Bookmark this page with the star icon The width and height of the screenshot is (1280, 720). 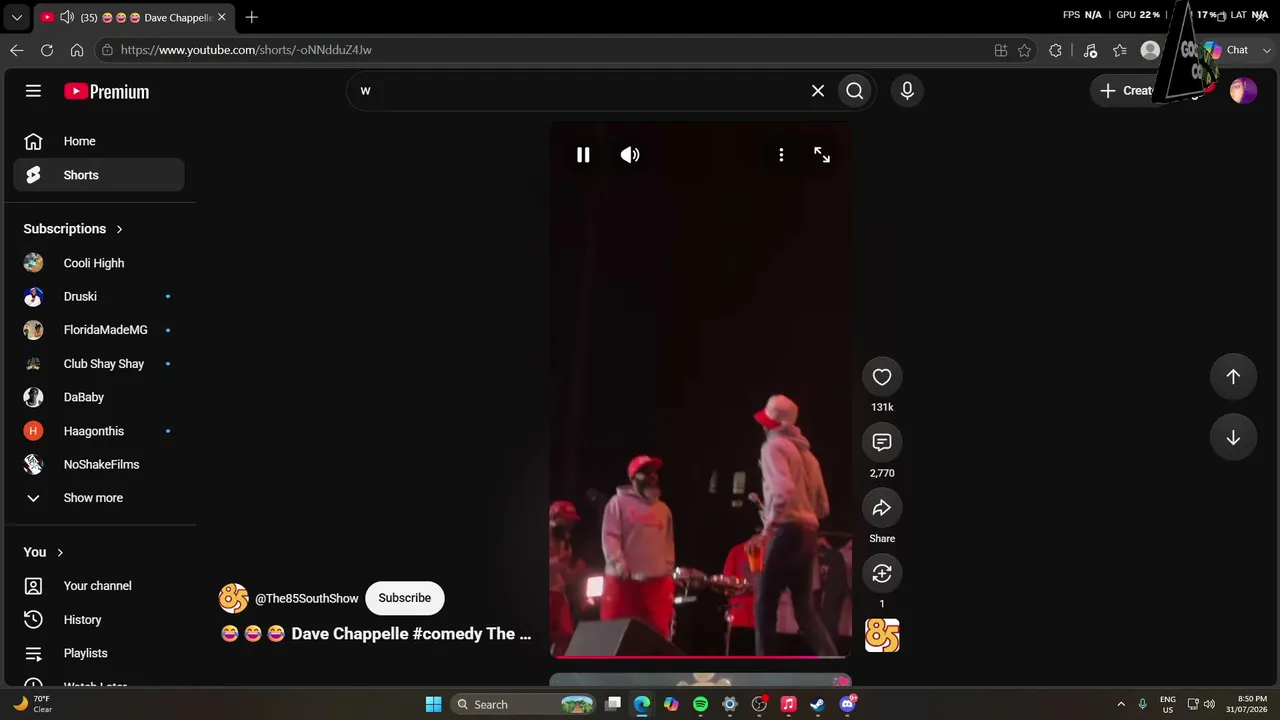click(x=1024, y=50)
